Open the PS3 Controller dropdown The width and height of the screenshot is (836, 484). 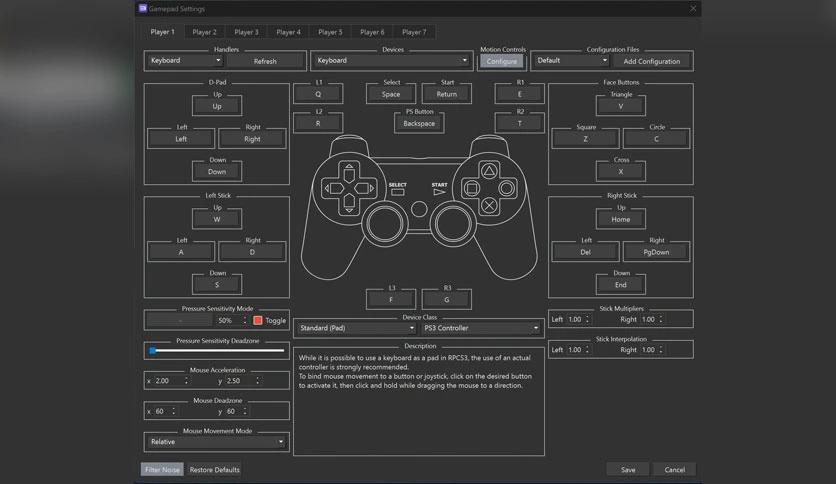(x=481, y=328)
